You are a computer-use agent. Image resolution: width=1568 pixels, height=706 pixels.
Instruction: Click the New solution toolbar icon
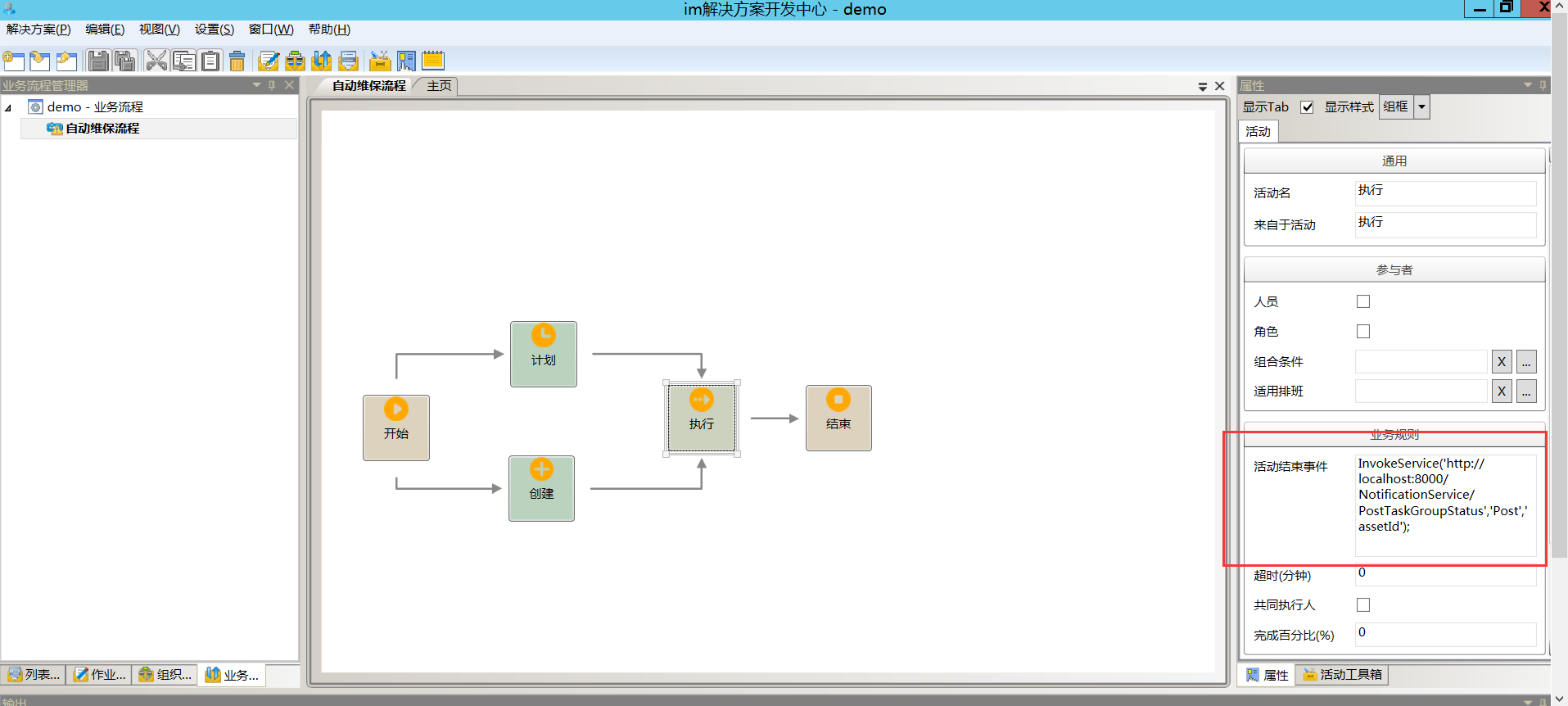pos(13,61)
